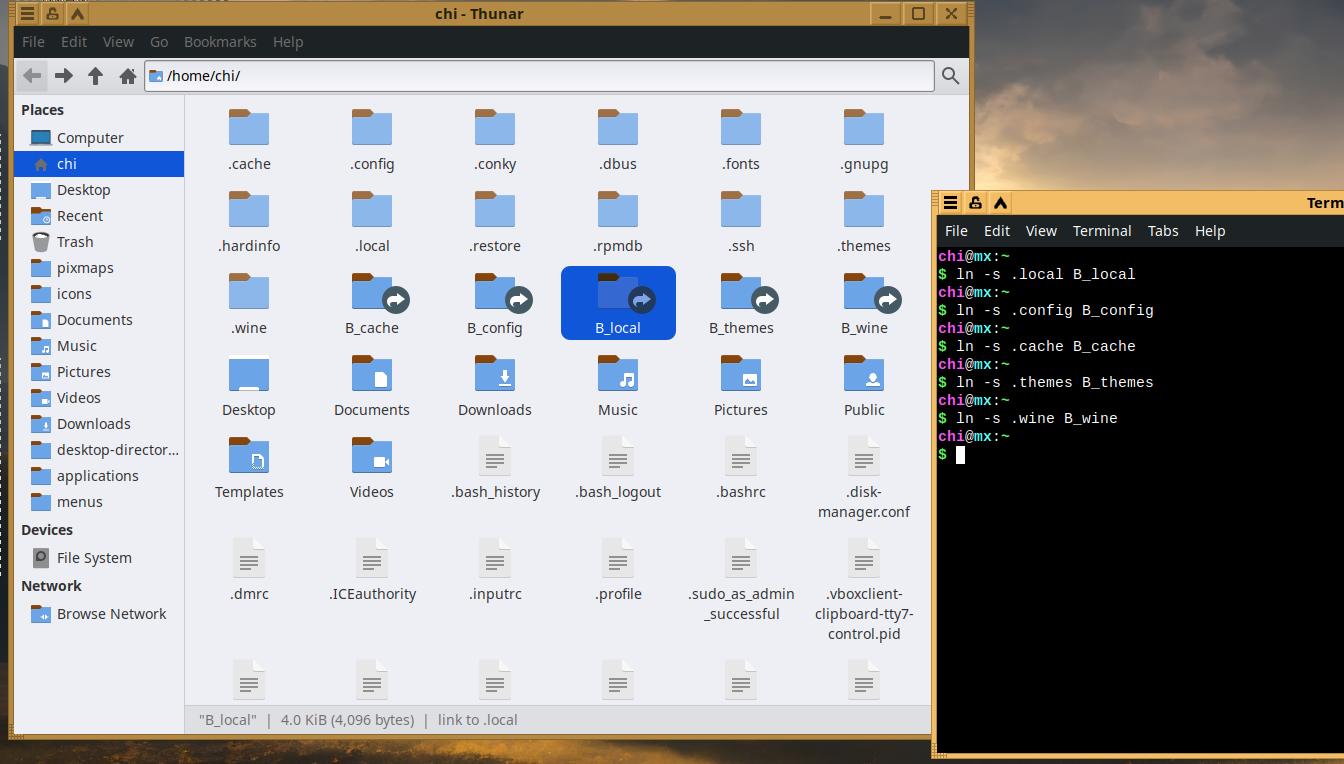1344x764 pixels.
Task: Toggle shade (roll up) on Thunar window
Action: (x=77, y=14)
